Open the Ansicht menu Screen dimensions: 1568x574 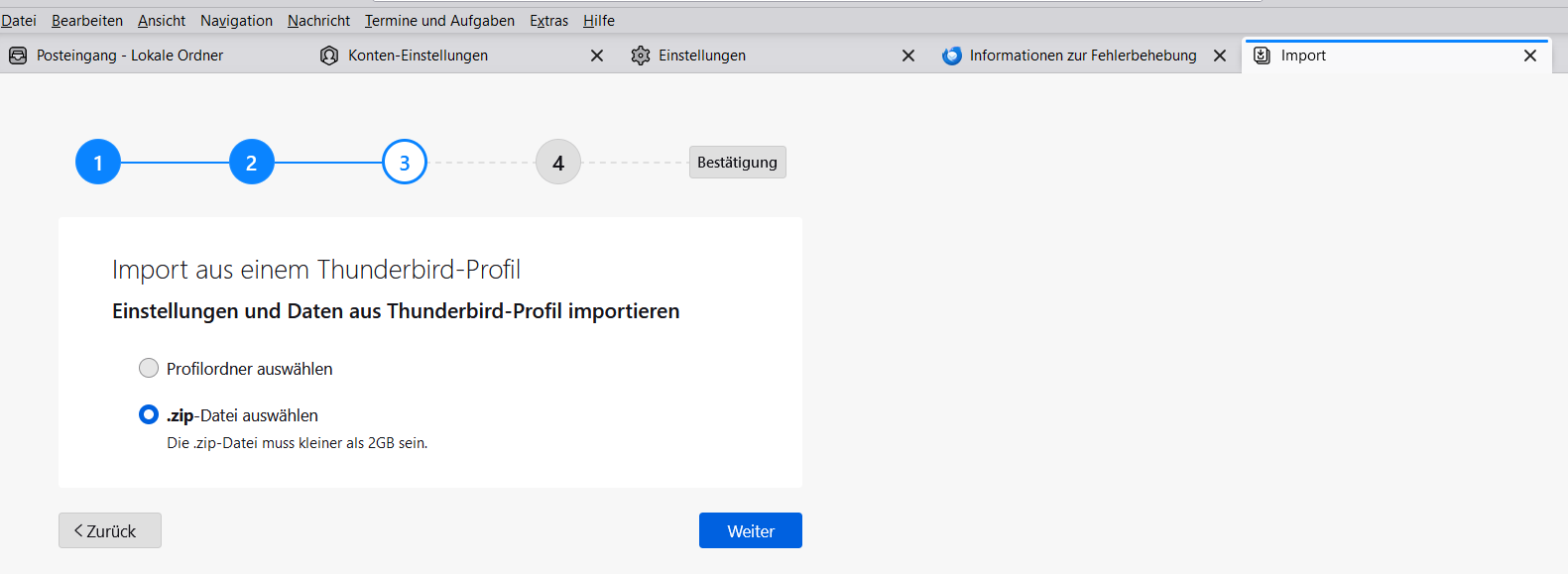tap(162, 20)
